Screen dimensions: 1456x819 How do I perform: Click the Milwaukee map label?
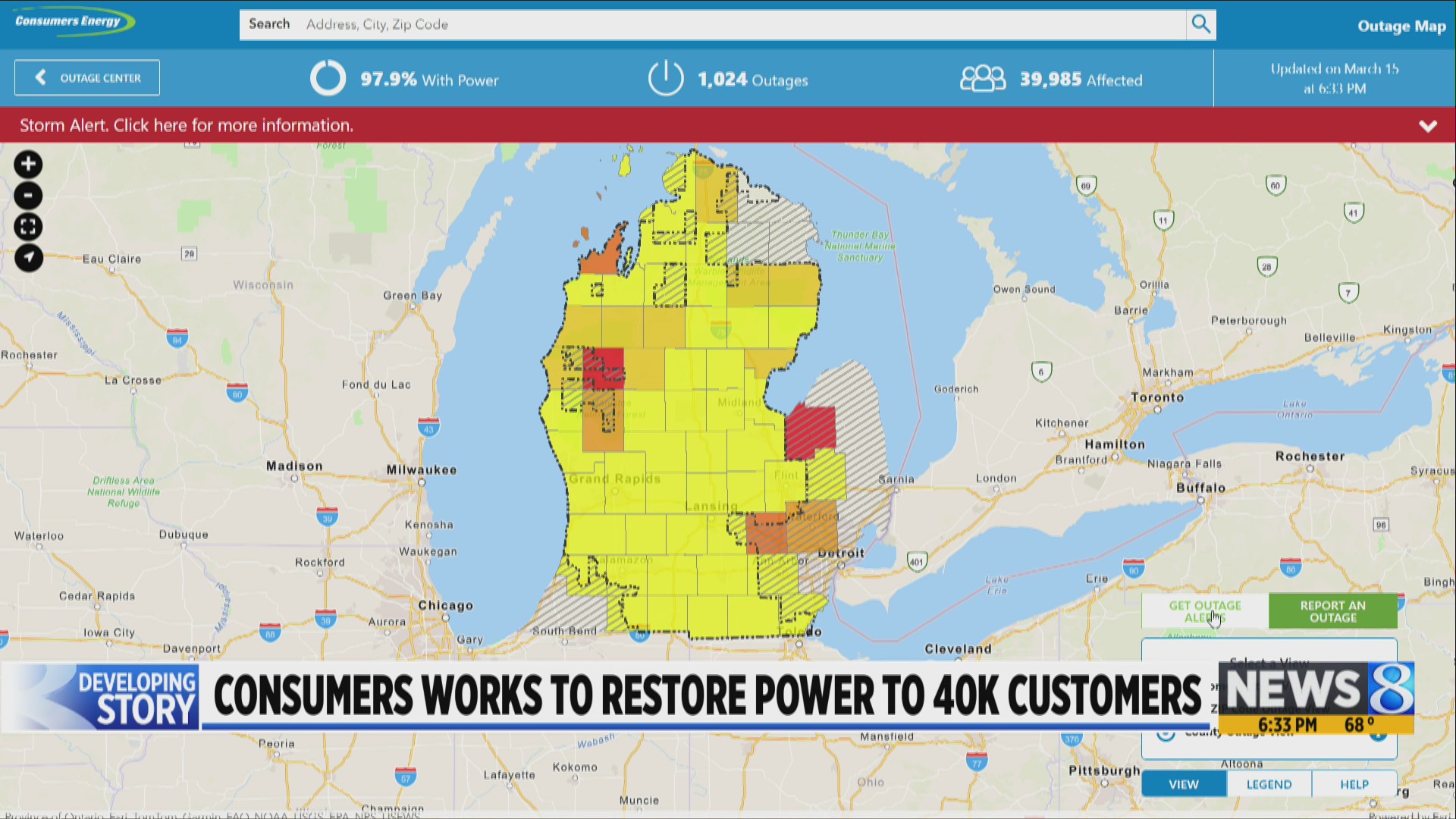422,469
